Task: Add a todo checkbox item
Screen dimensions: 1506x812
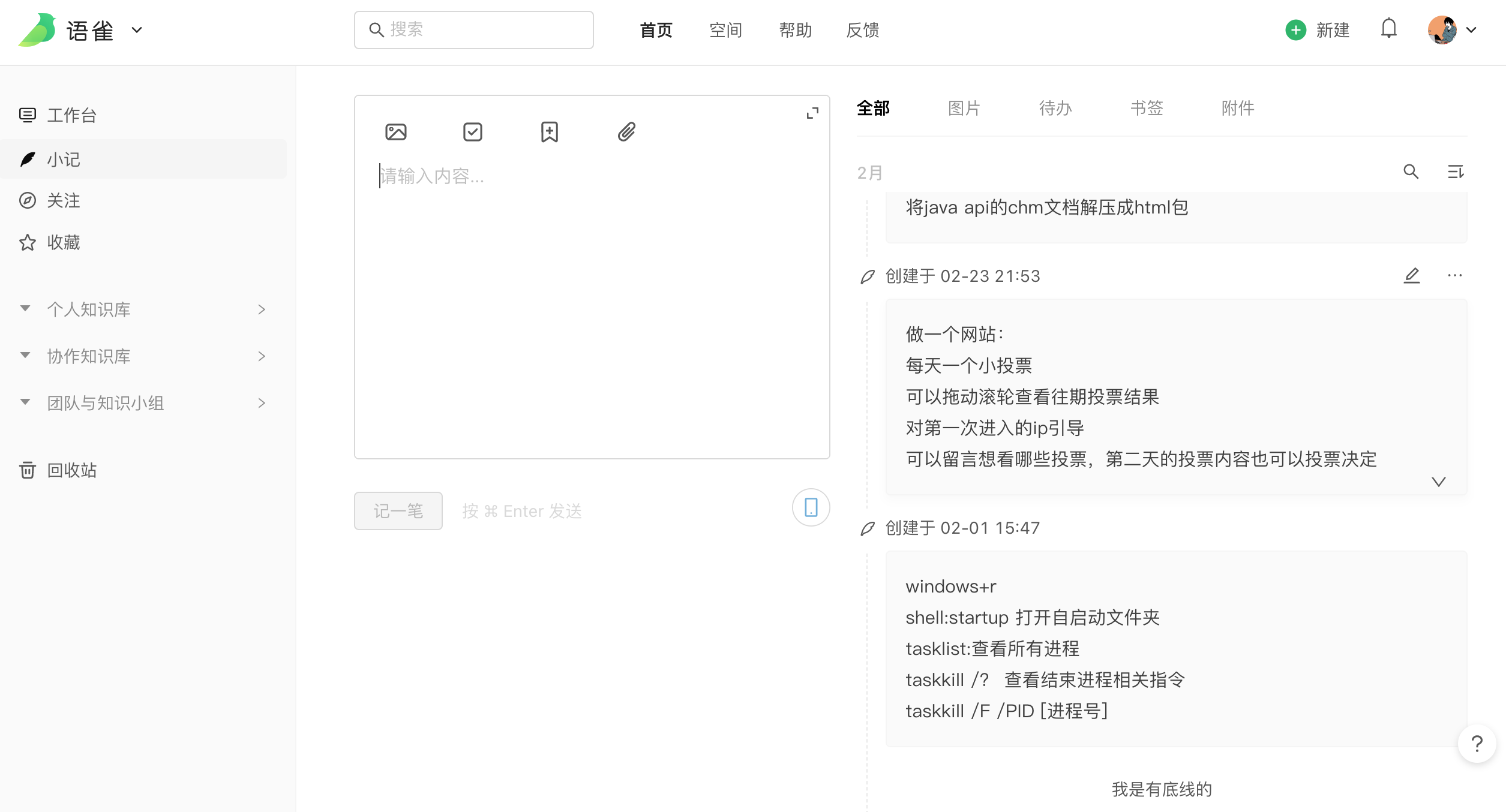Action: 473,132
